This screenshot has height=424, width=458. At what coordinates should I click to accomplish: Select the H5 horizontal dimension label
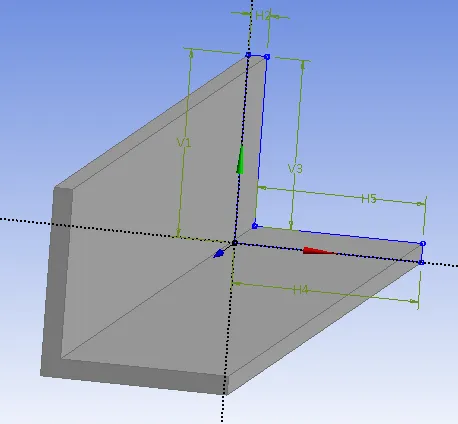(x=369, y=199)
